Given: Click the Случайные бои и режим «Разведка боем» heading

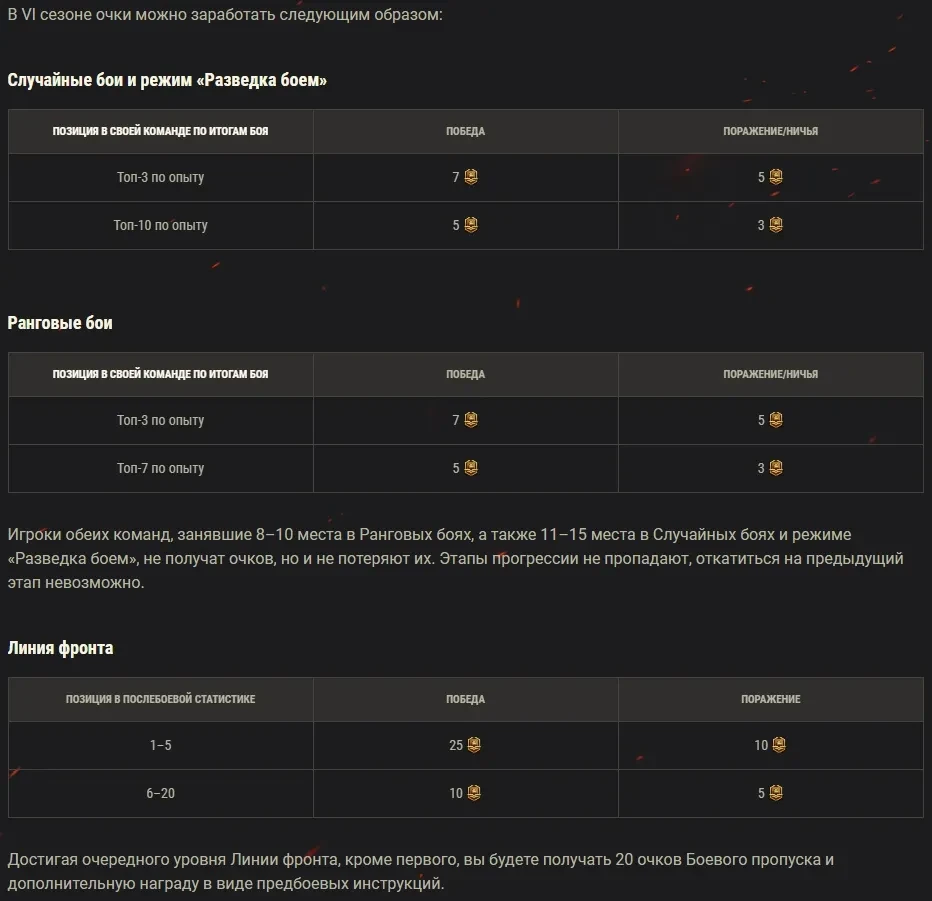Looking at the screenshot, I should point(167,80).
